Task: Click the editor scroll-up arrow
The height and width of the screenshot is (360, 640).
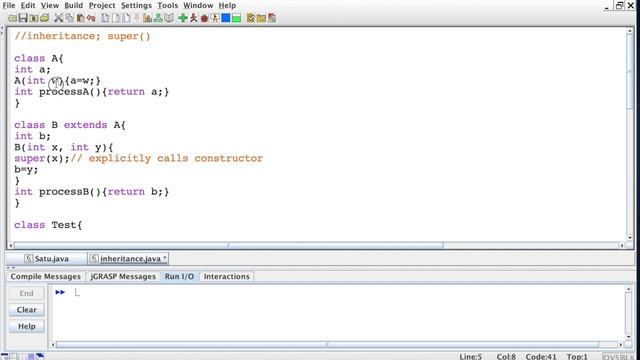Action: point(630,31)
